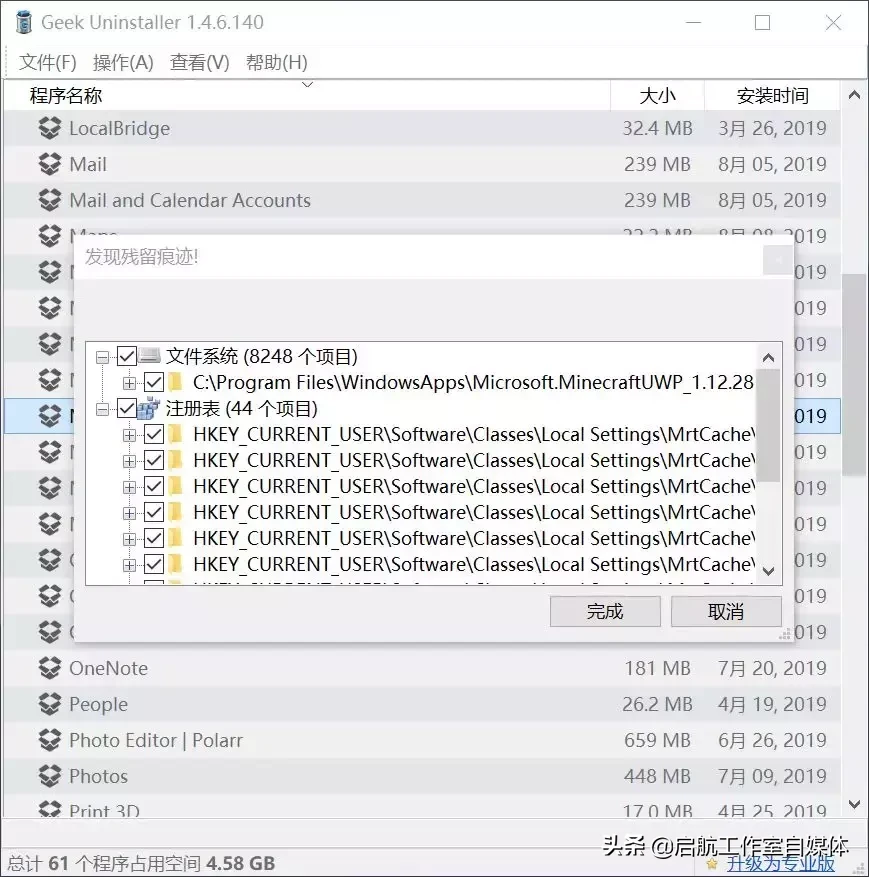Image resolution: width=869 pixels, height=877 pixels.
Task: Expand the fourth HKEY_CURRENT_USER registry node
Action: pos(129,513)
